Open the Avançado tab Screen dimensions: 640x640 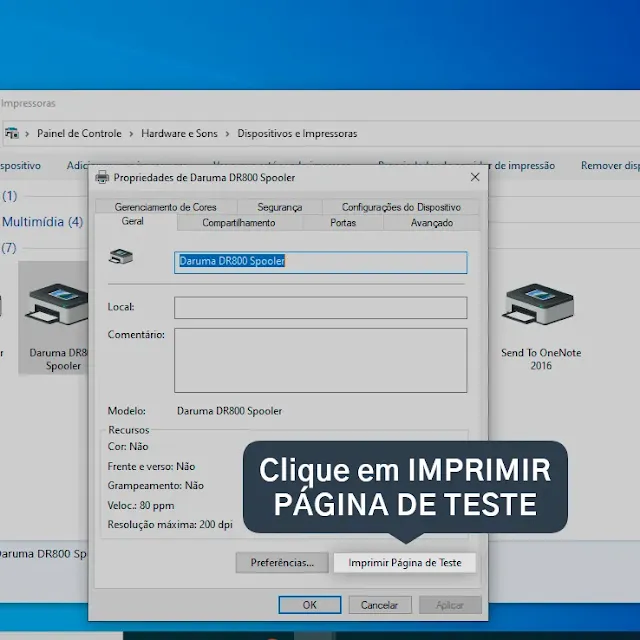431,223
